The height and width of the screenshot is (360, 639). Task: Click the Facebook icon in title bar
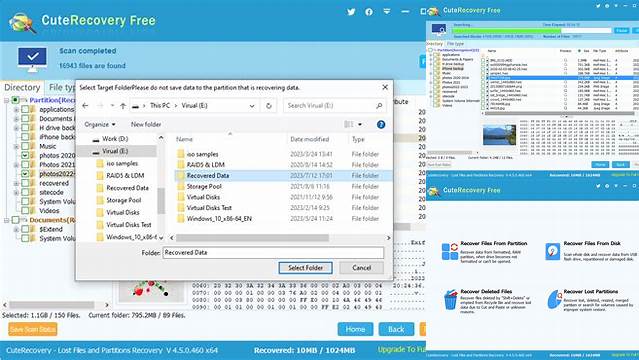coord(369,12)
